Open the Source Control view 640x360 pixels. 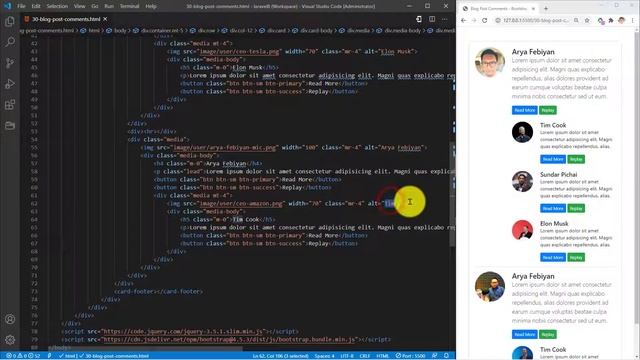10,63
